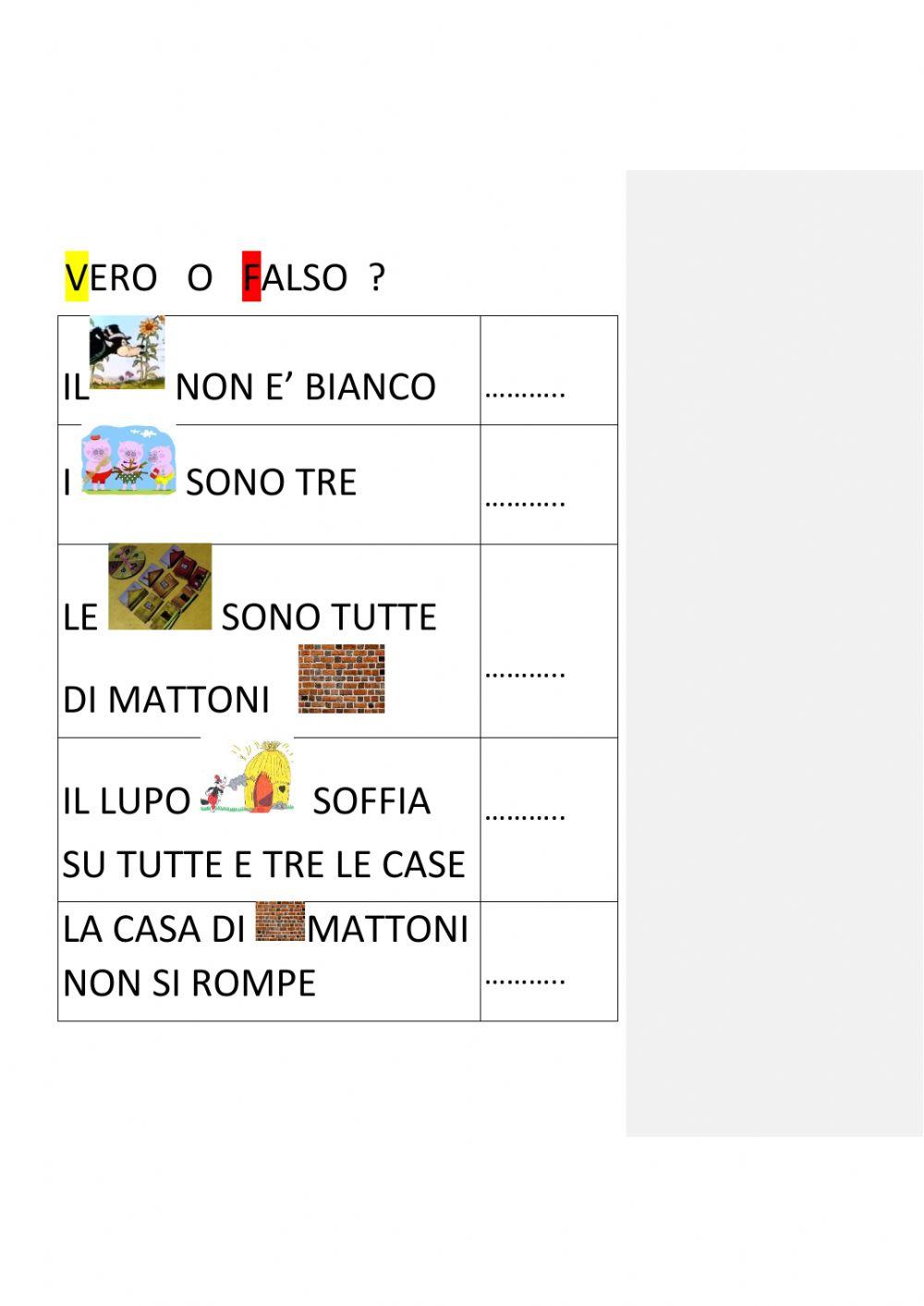Click the red highlighted F letter

(251, 276)
